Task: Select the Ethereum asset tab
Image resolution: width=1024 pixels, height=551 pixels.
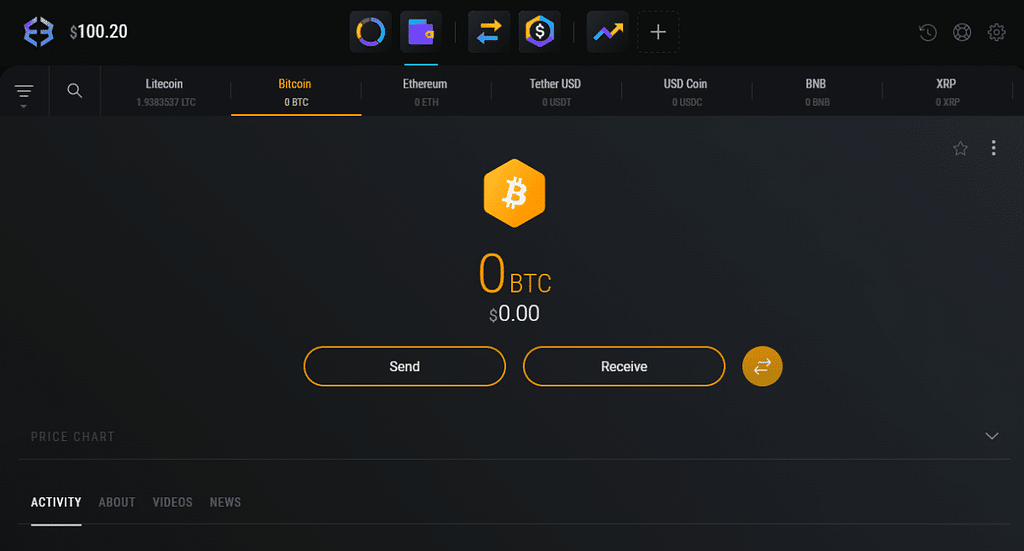Action: click(426, 91)
